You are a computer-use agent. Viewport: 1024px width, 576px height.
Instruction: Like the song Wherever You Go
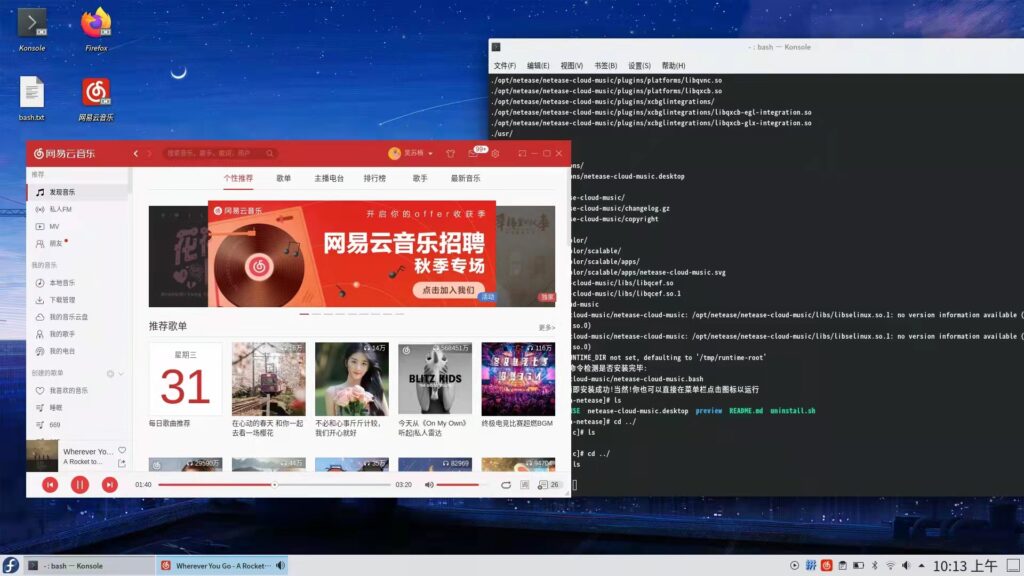[122, 451]
